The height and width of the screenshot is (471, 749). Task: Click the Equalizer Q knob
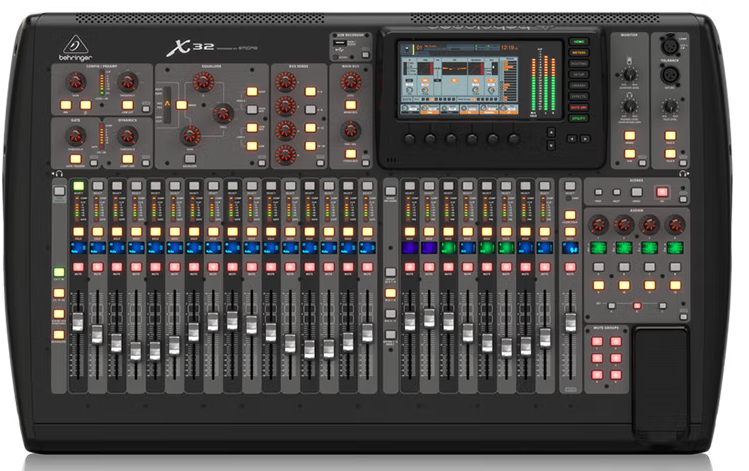[203, 82]
